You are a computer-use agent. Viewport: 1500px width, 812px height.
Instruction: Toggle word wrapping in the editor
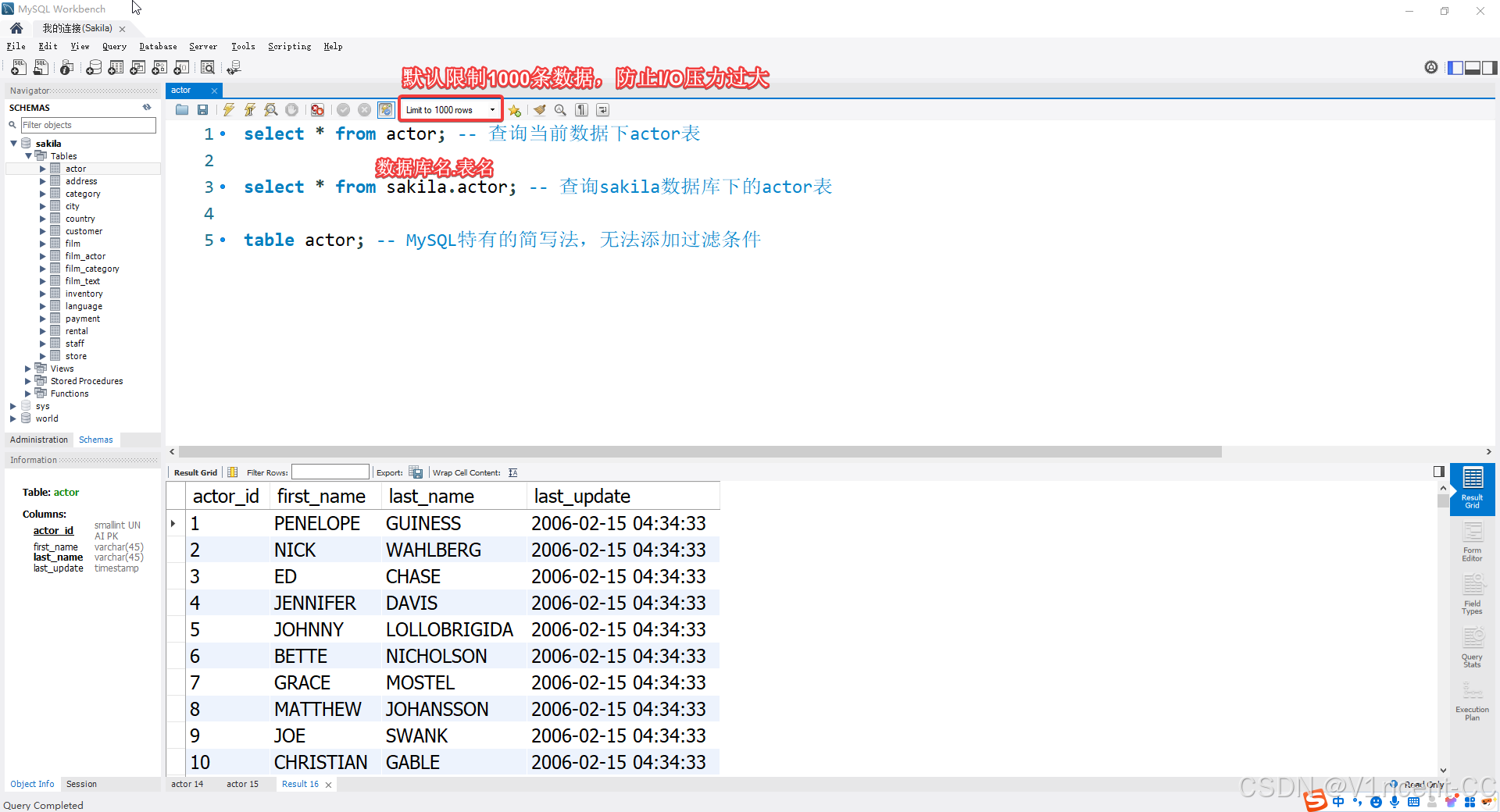click(x=602, y=110)
